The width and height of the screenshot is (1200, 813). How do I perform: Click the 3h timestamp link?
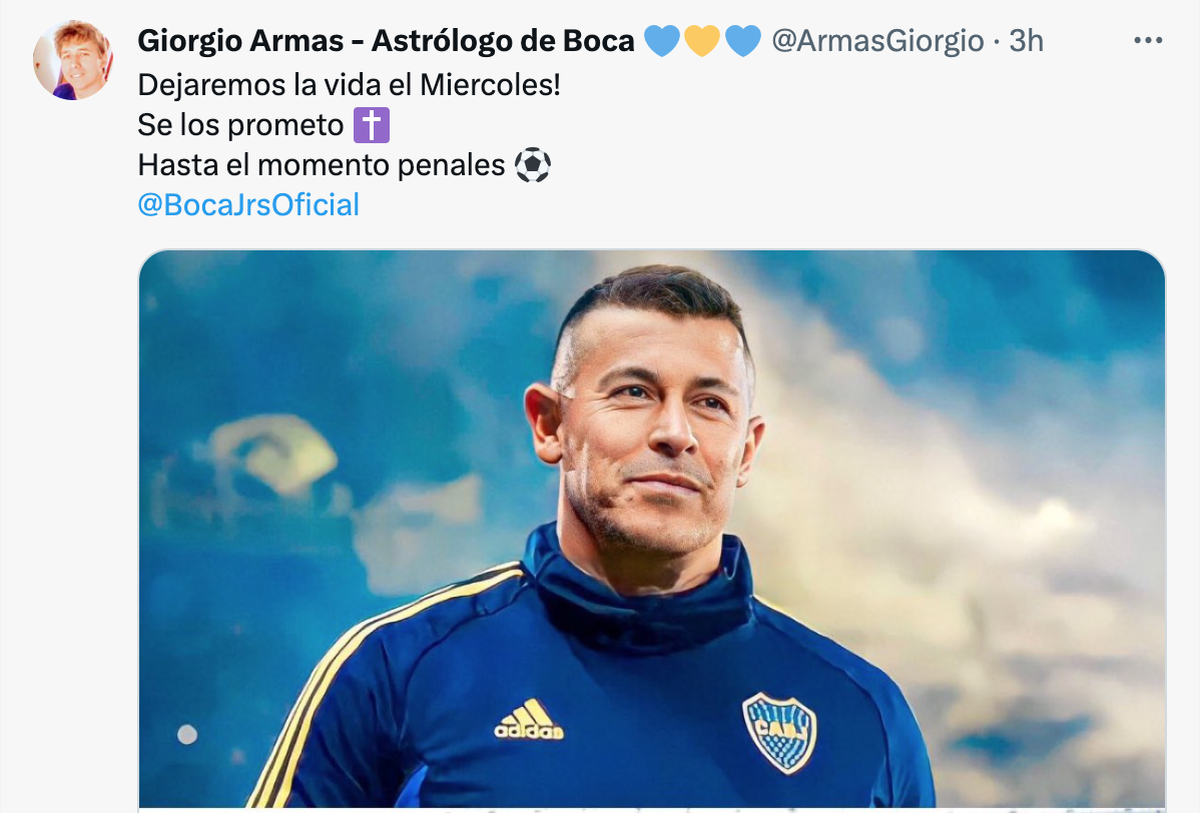point(1026,41)
